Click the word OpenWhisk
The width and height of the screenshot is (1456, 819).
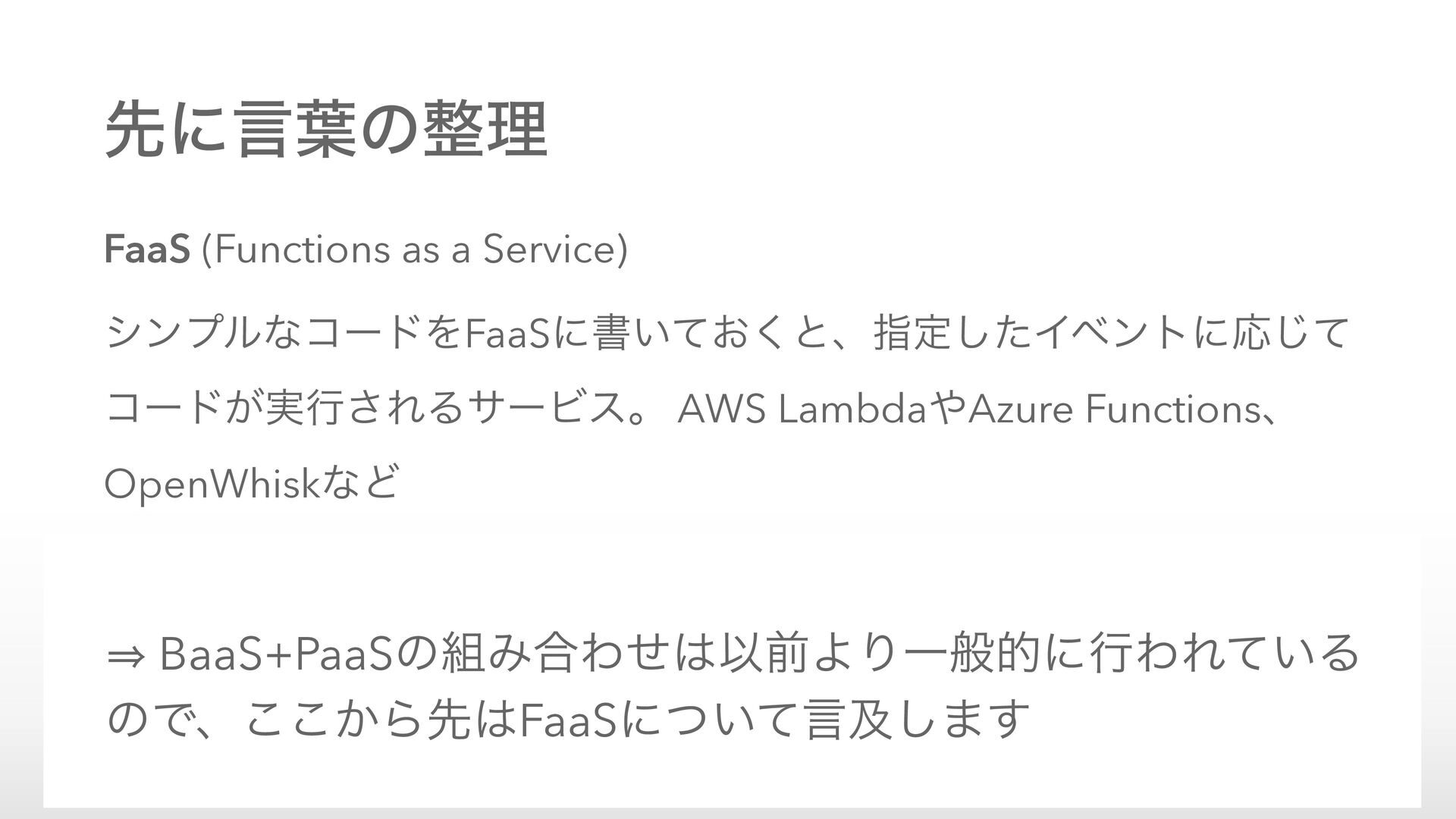209,485
